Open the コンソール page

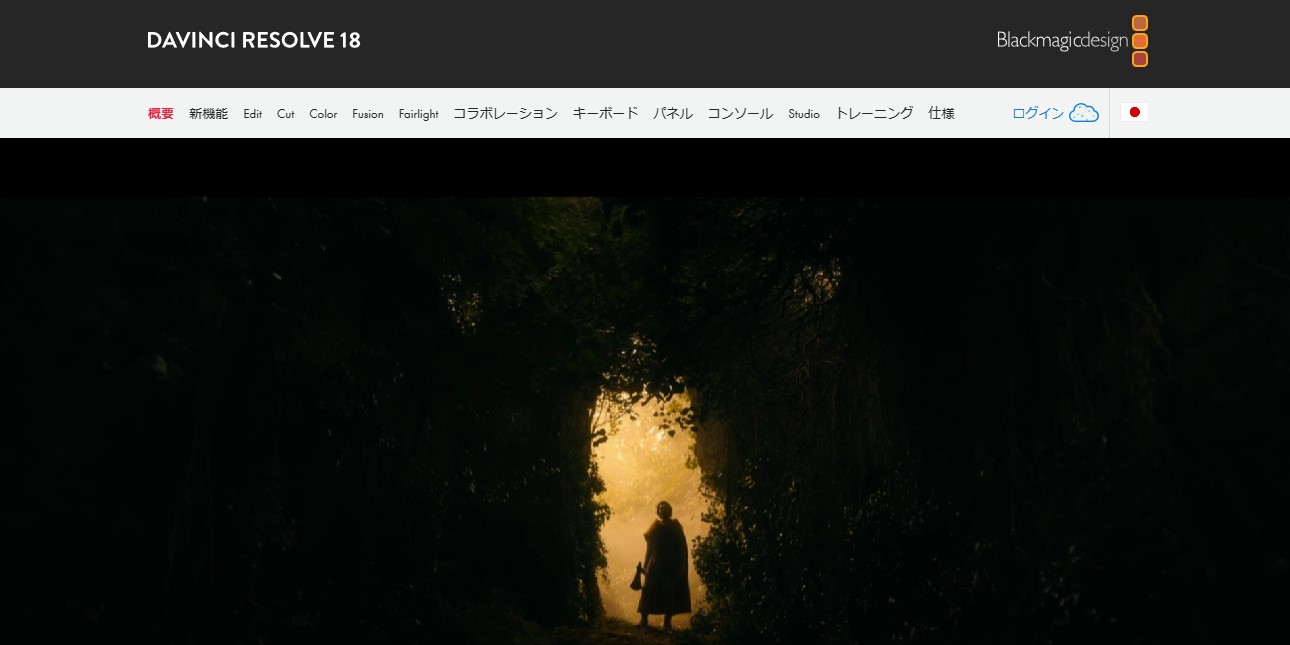pyautogui.click(x=740, y=114)
